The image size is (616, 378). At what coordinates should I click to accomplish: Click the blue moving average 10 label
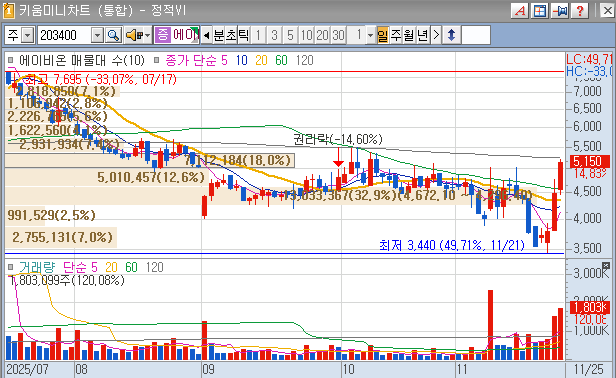pos(242,60)
